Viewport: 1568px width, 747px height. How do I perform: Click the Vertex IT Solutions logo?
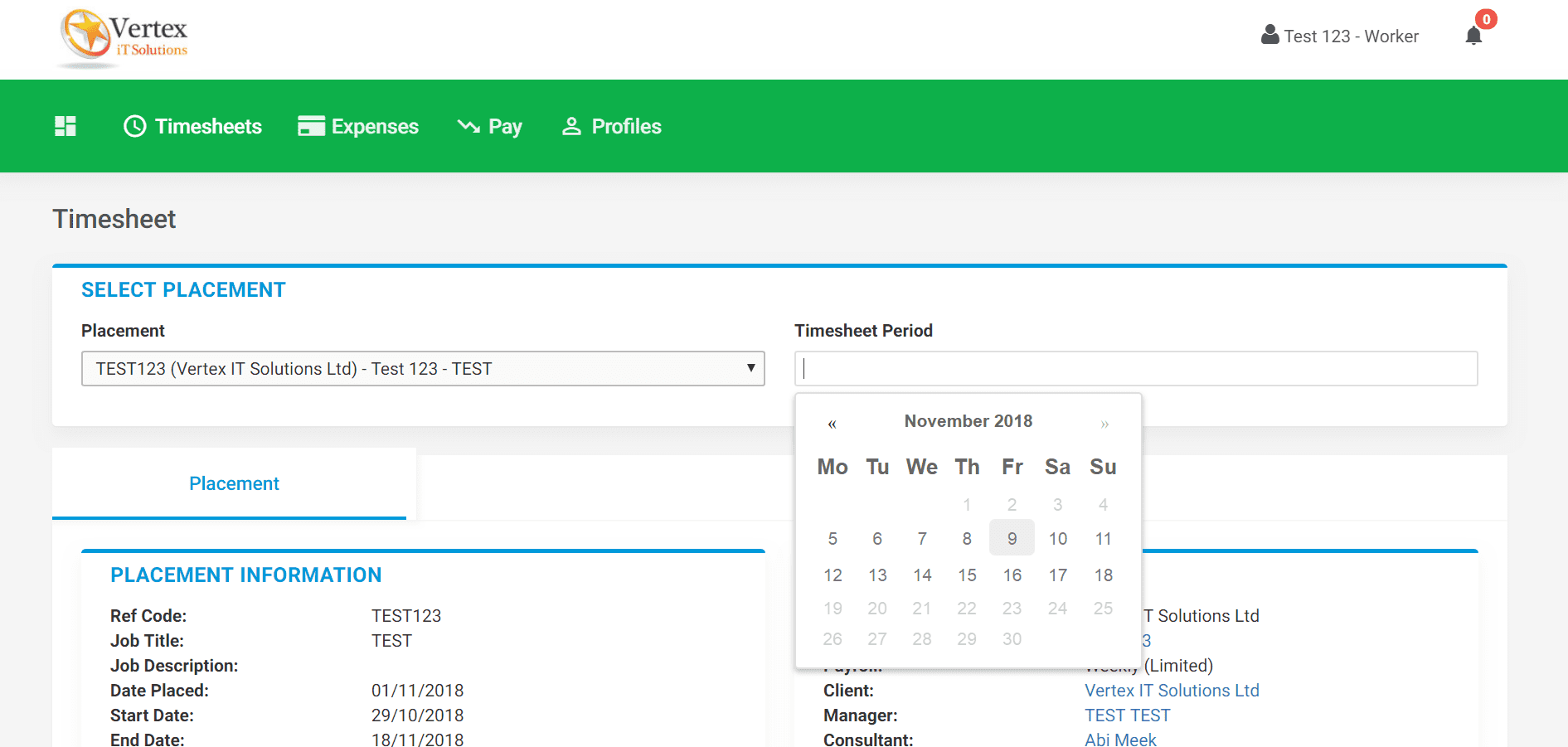[x=123, y=38]
